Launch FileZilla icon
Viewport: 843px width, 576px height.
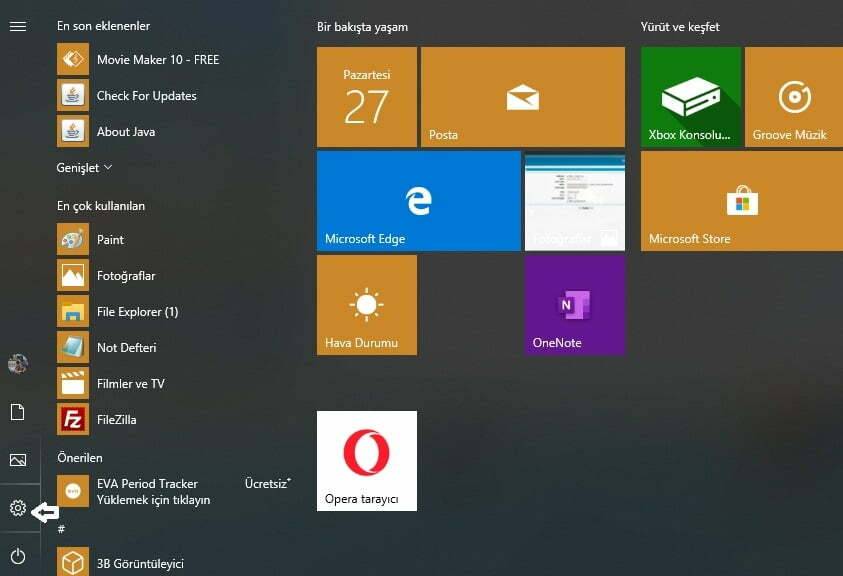click(73, 419)
